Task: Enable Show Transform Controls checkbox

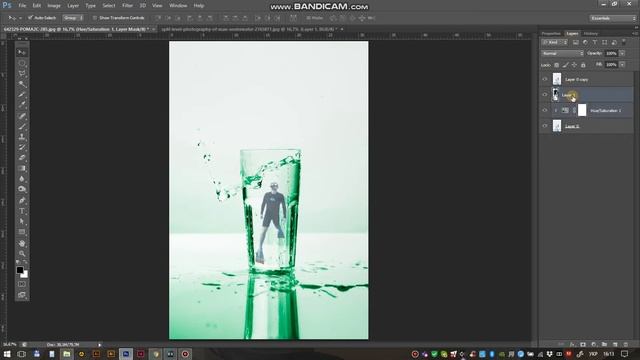Action: (95, 18)
